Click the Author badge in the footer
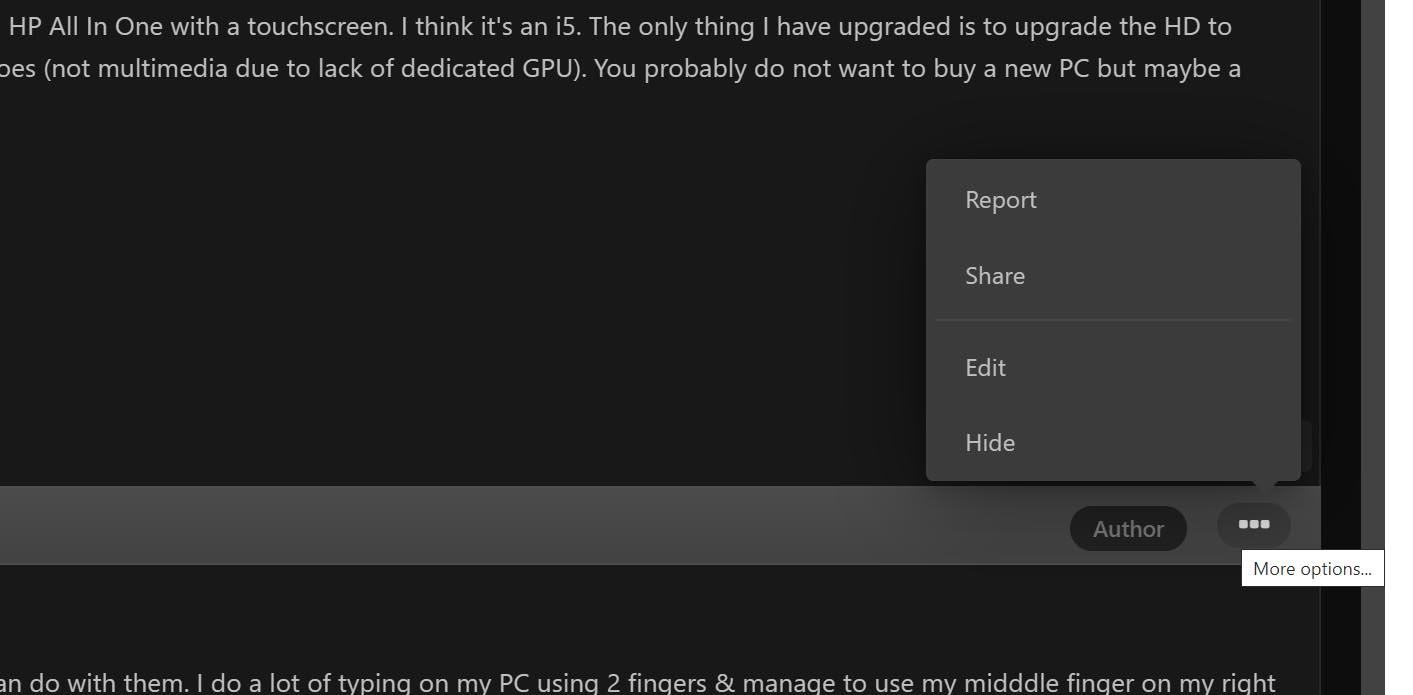Viewport: 1413px width, 695px height. pyautogui.click(x=1128, y=529)
